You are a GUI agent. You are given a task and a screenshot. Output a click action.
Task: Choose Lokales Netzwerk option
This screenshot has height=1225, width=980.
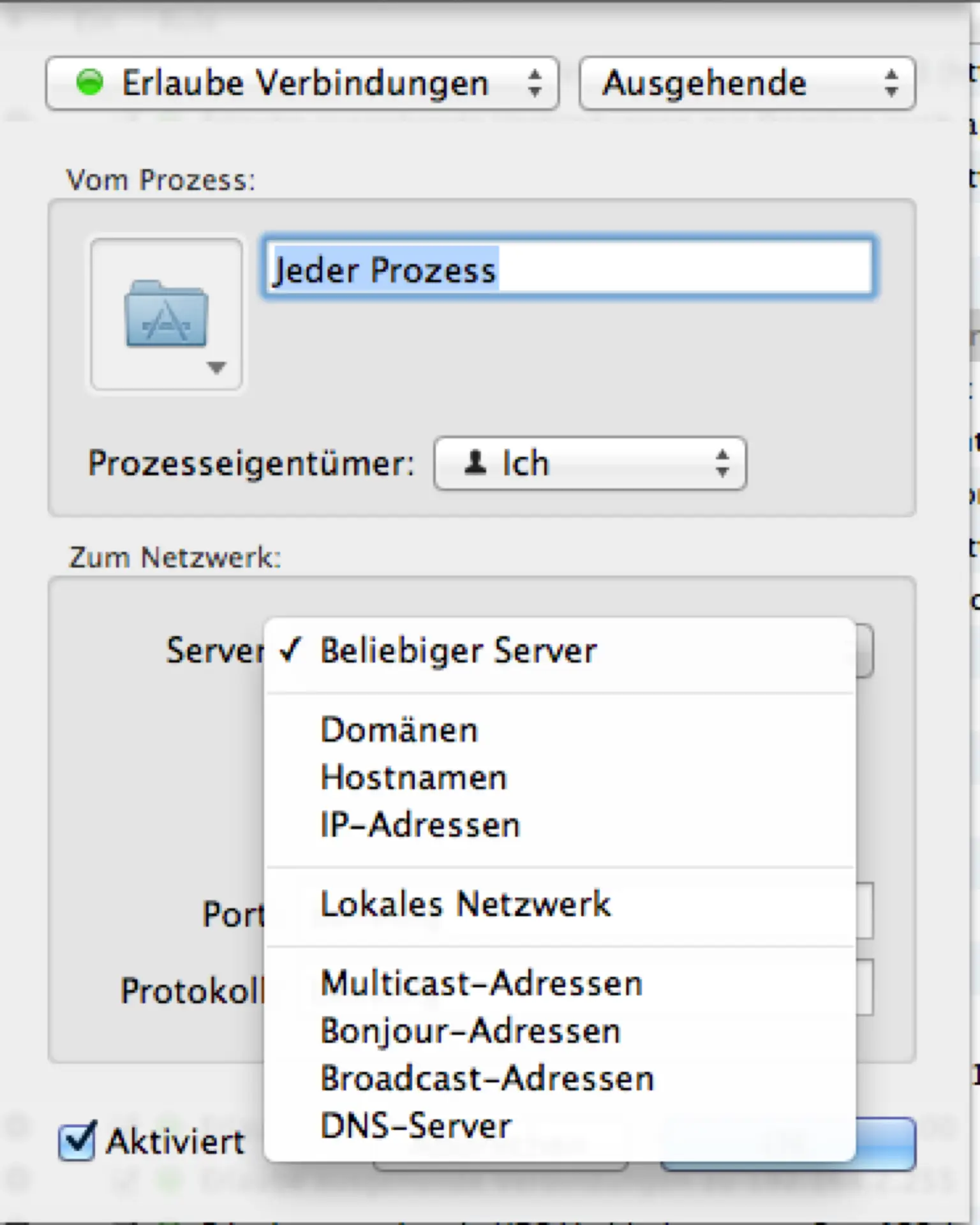pos(465,904)
